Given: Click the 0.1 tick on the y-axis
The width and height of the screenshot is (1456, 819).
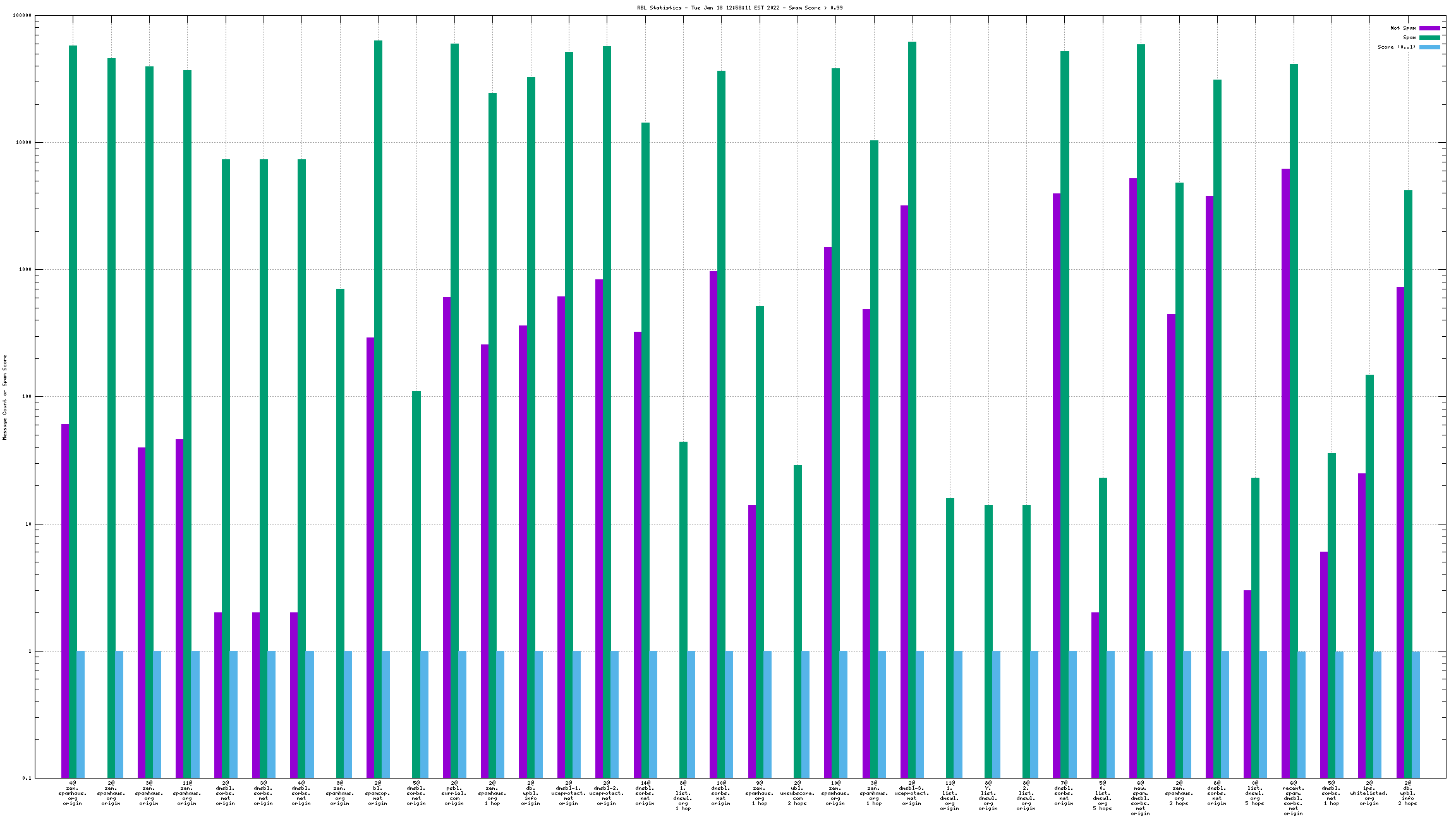Looking at the screenshot, I should [x=27, y=778].
